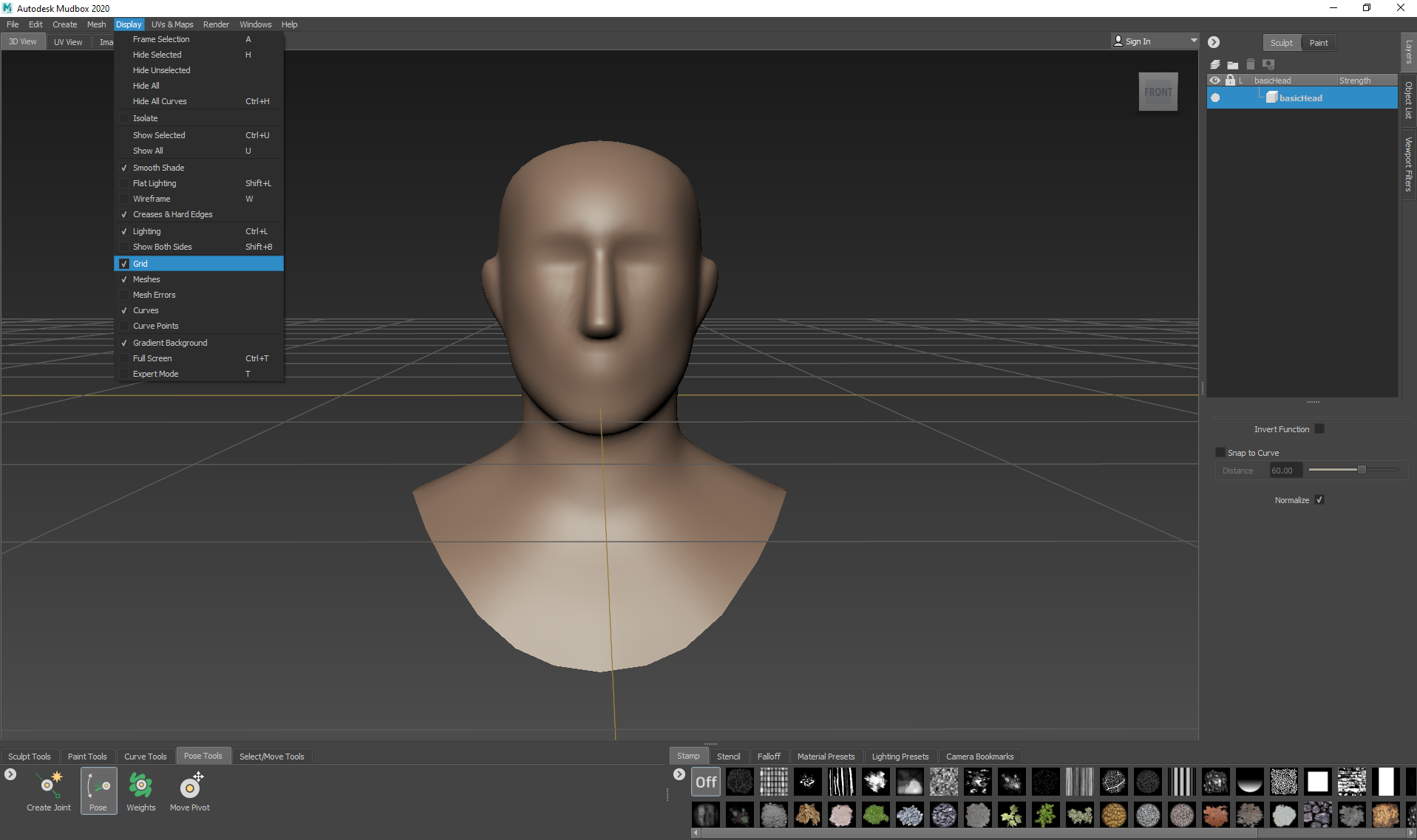Select the Move Pivot tool
Screen dimensions: 1417x840
190,791
